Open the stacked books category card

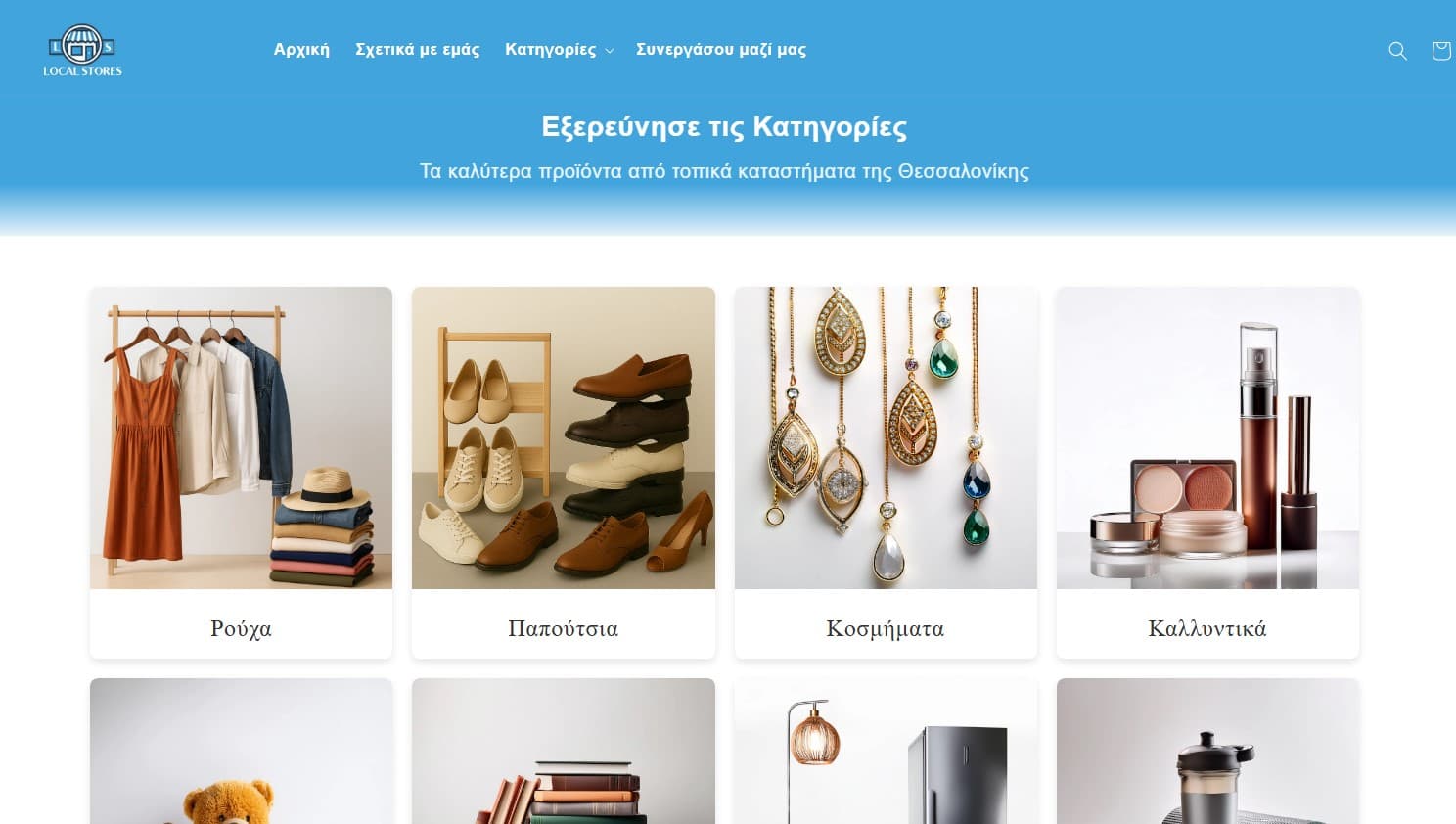(564, 752)
